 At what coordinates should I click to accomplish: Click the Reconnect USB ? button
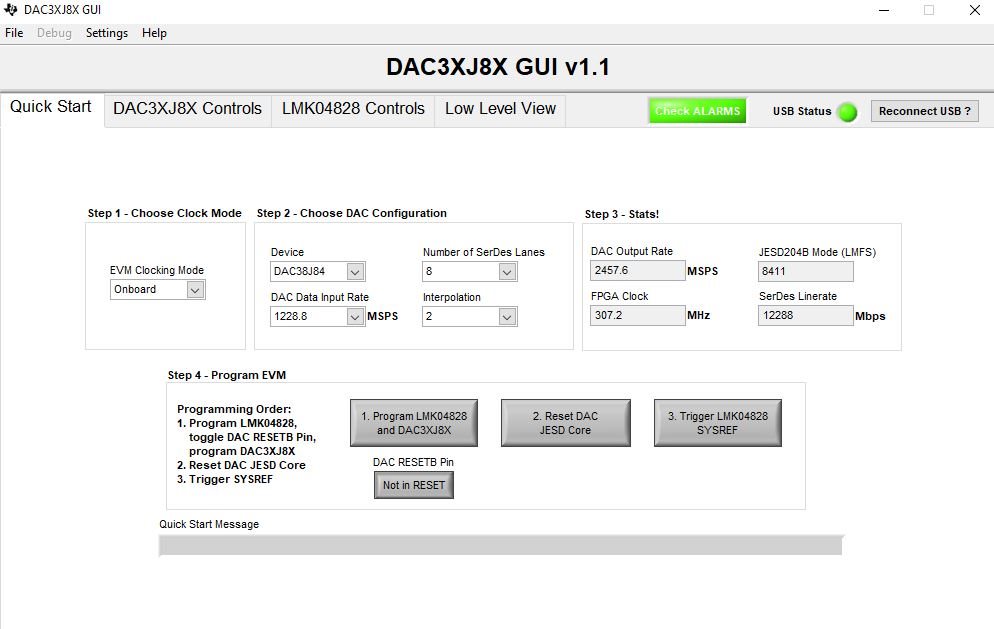tap(924, 111)
